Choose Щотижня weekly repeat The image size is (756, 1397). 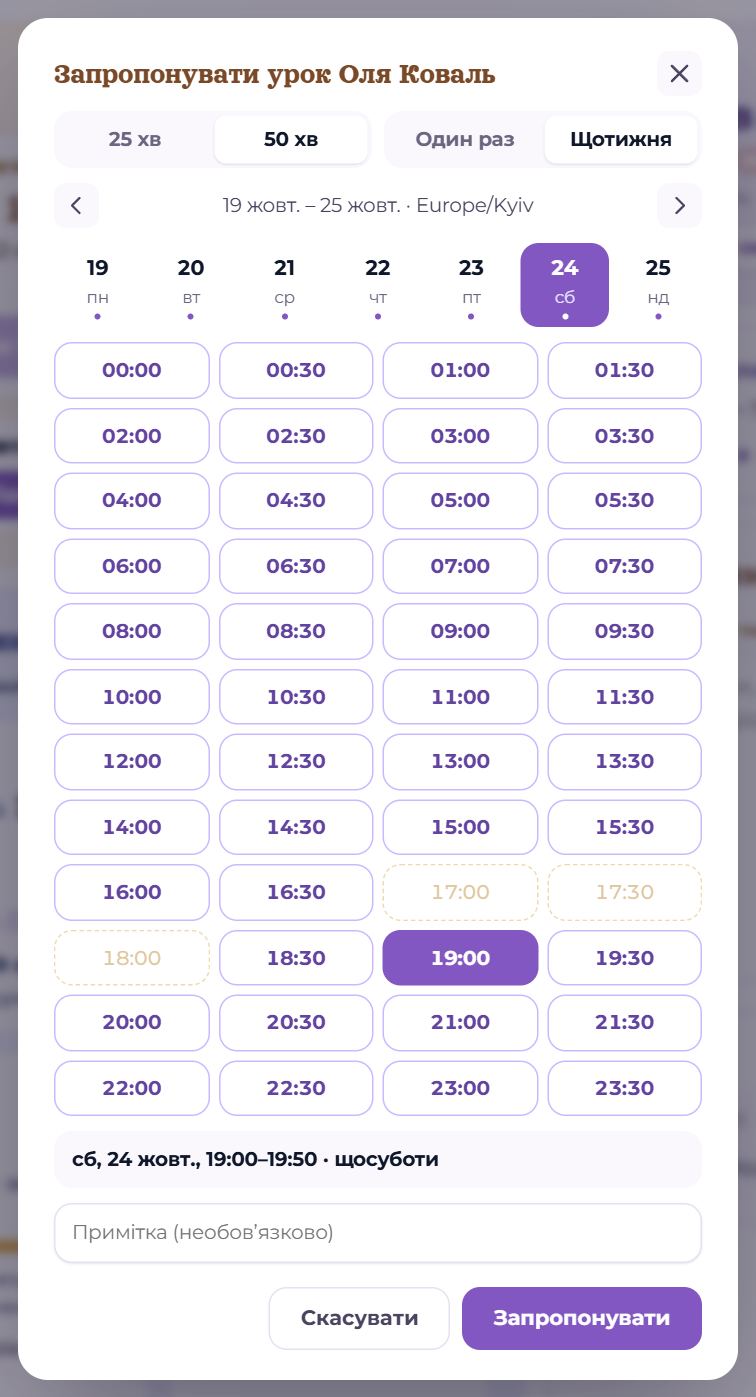pos(621,139)
